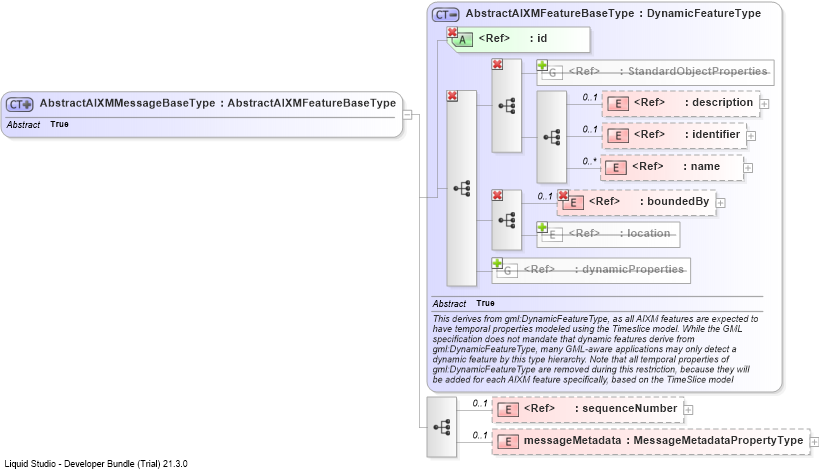This screenshot has width=819, height=469.
Task: Click Abstract True under AbstractAIXMMessageBaseType
Action: coord(38,125)
